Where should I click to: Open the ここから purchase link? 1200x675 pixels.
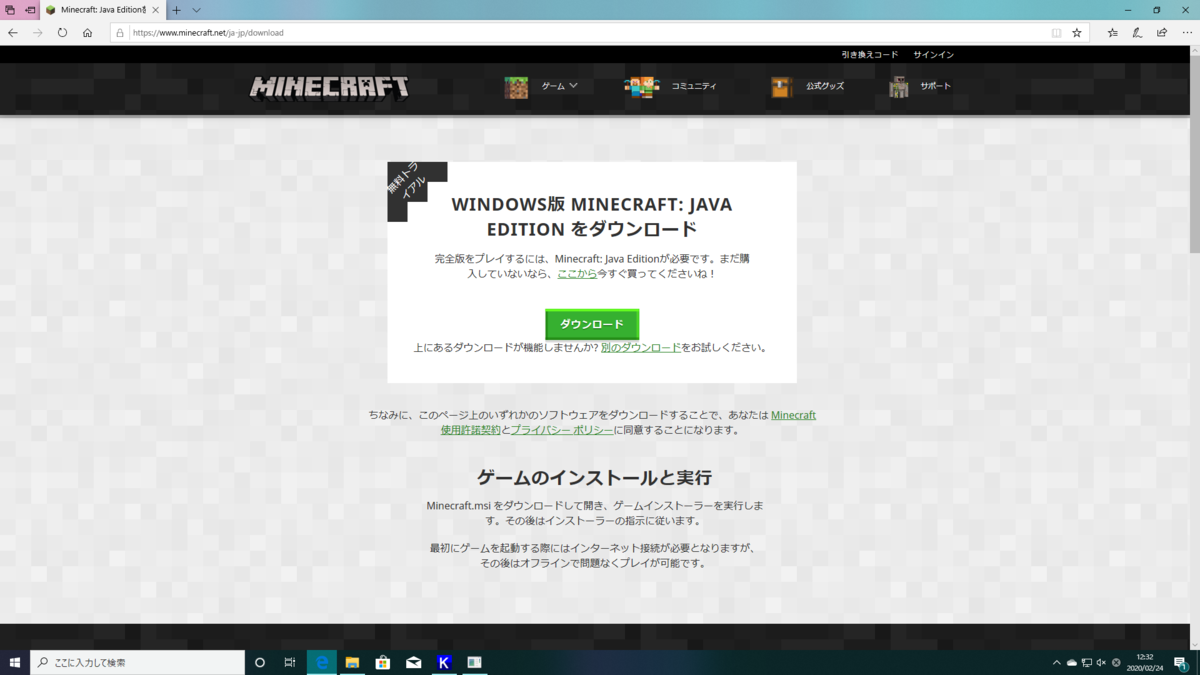[577, 273]
